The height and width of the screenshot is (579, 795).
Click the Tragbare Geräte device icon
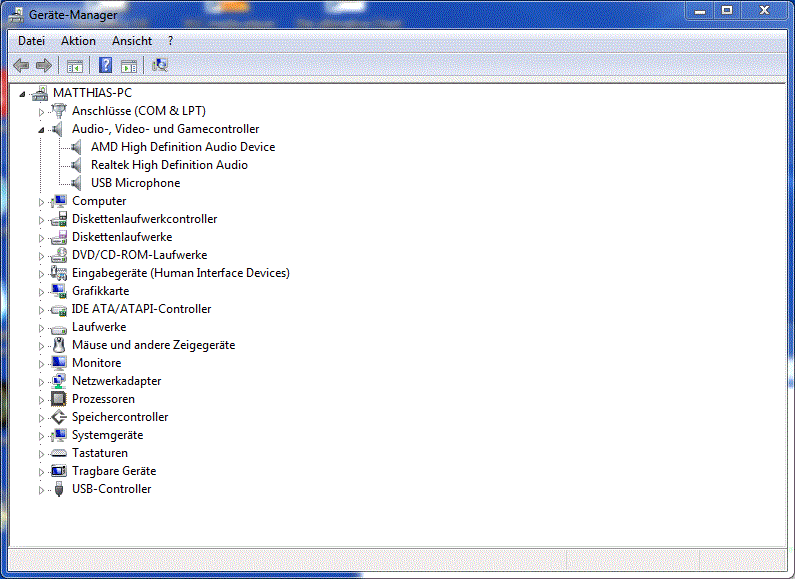[x=59, y=471]
